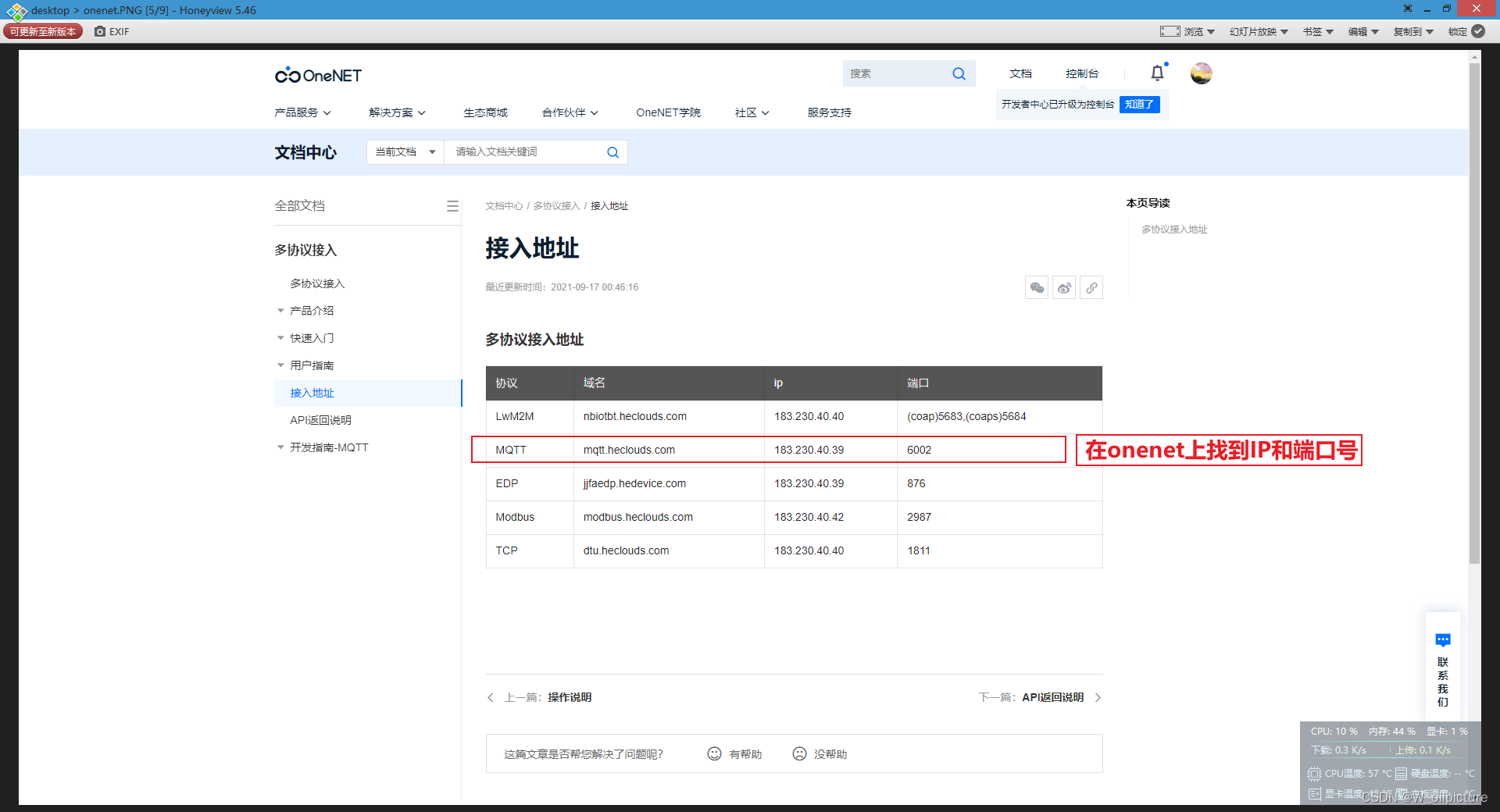The image size is (1500, 812).
Task: Expand the 快速入门 tree section
Action: tap(280, 338)
